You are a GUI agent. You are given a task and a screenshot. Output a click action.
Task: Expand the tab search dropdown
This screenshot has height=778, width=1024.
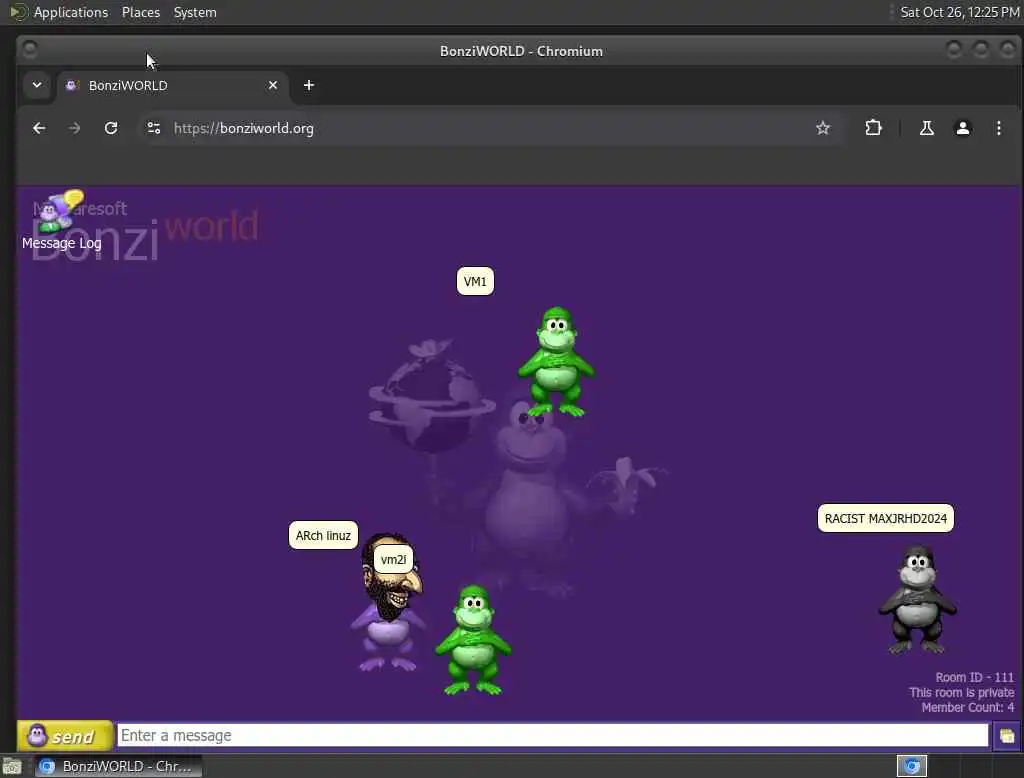(x=37, y=85)
